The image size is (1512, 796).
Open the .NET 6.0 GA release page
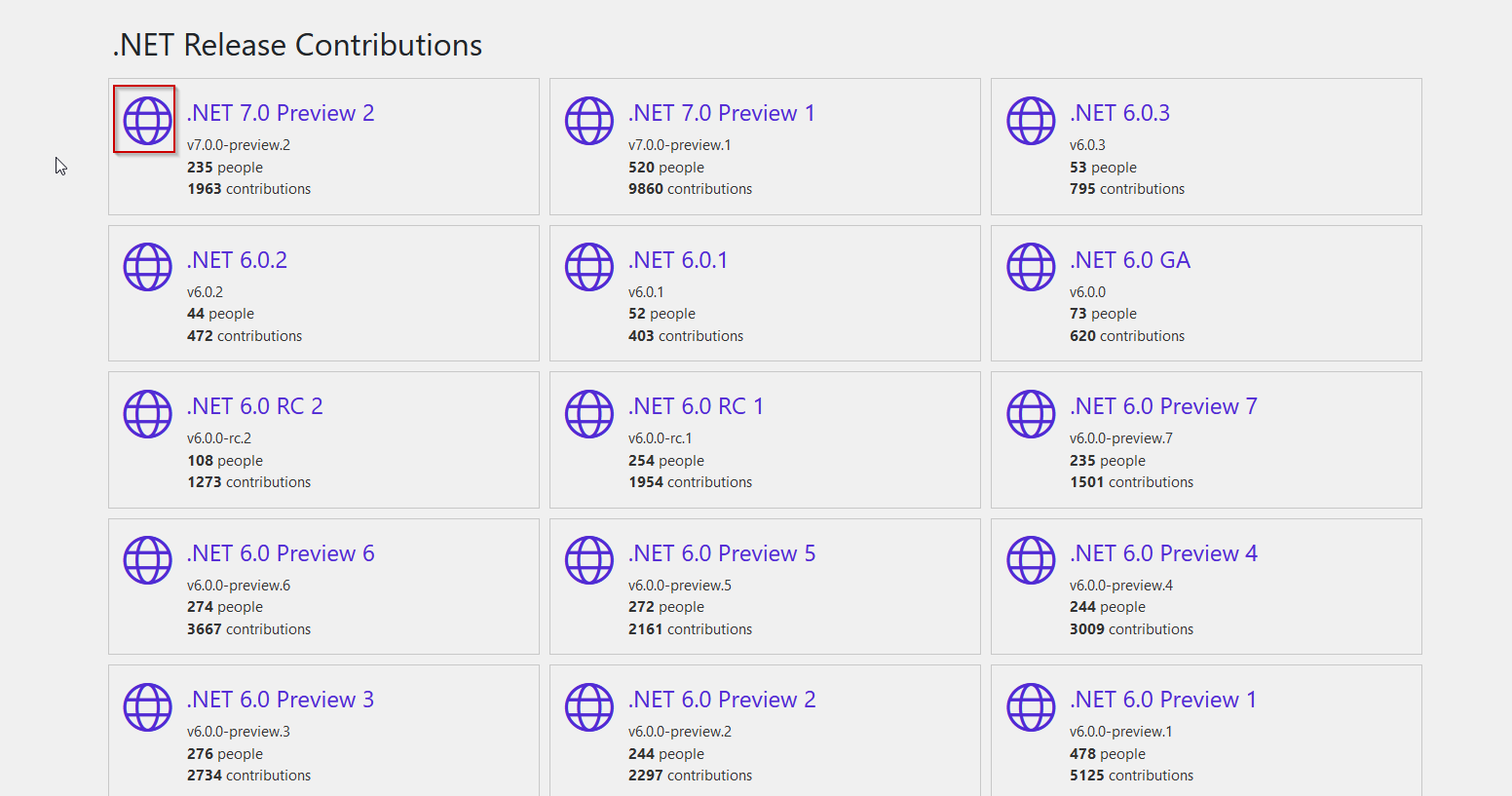click(x=1129, y=259)
